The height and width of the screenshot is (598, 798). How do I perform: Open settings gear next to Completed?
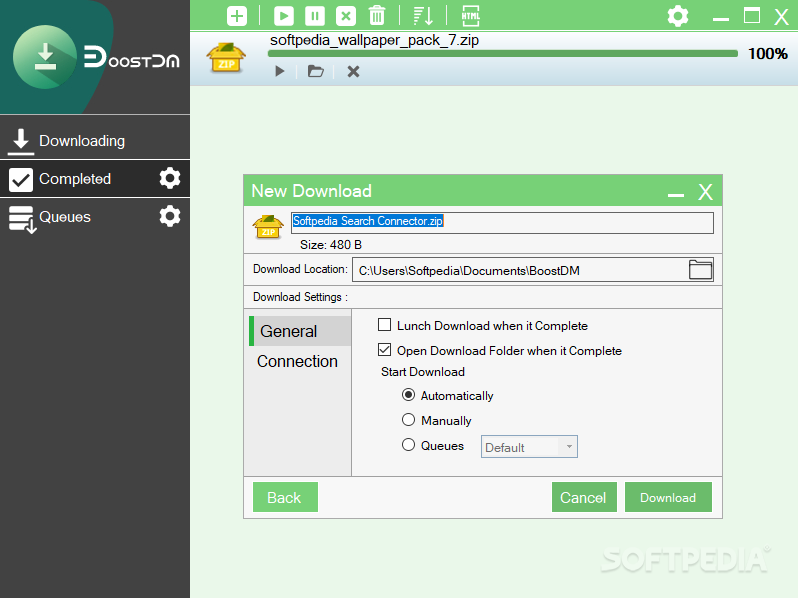pos(169,178)
